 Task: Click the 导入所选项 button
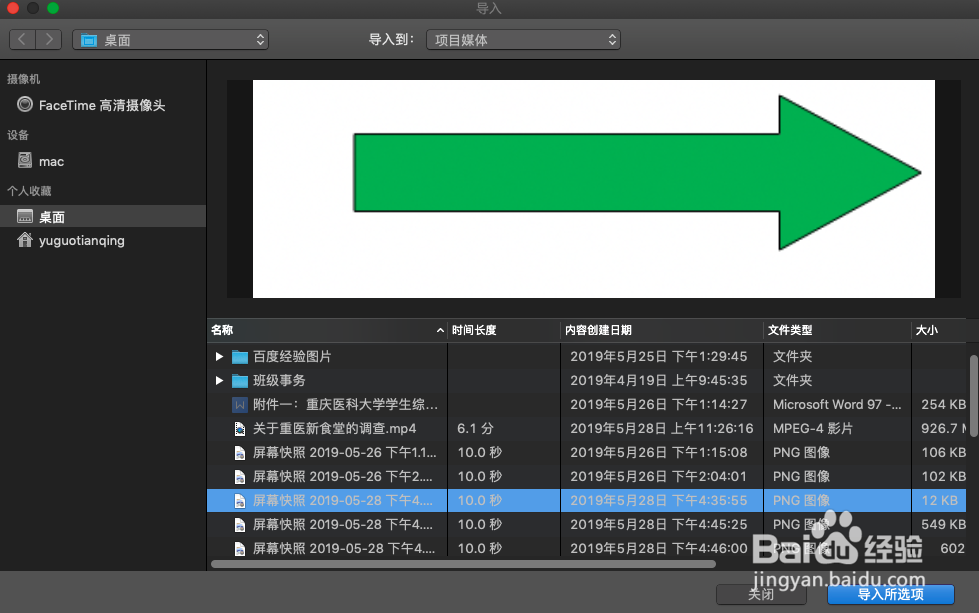(889, 594)
